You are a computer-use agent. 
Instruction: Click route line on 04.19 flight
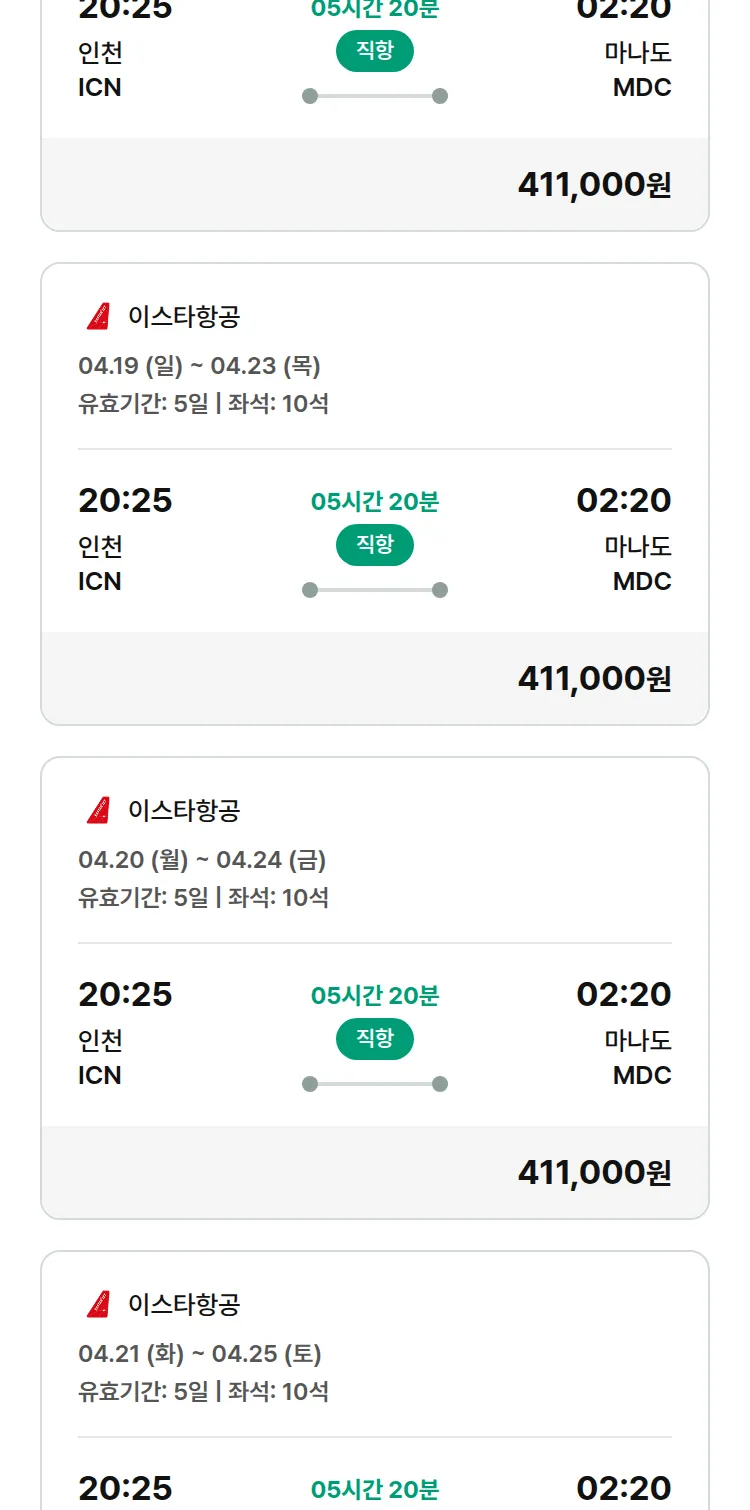375,590
